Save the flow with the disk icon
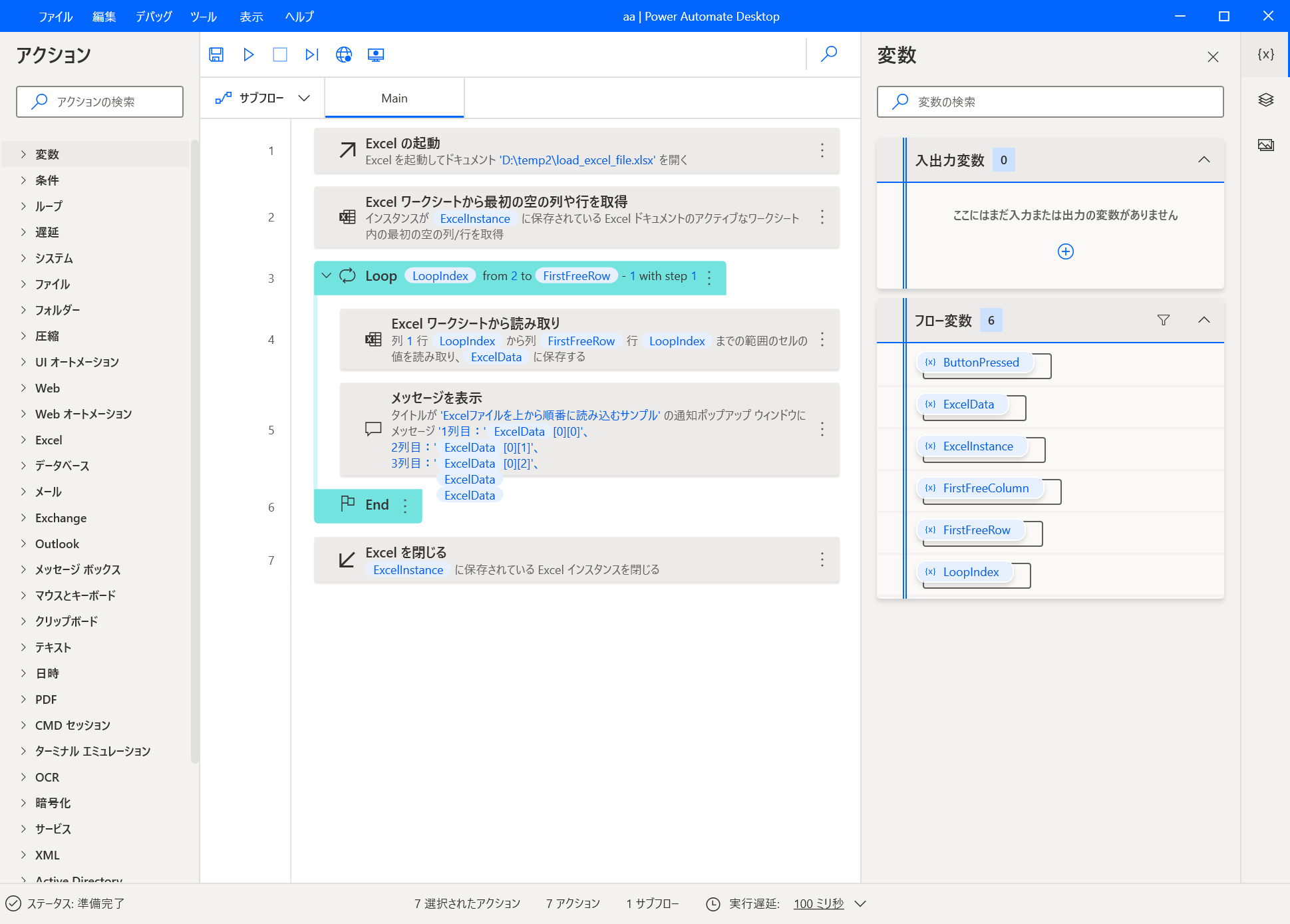The image size is (1290, 924). pyautogui.click(x=216, y=55)
